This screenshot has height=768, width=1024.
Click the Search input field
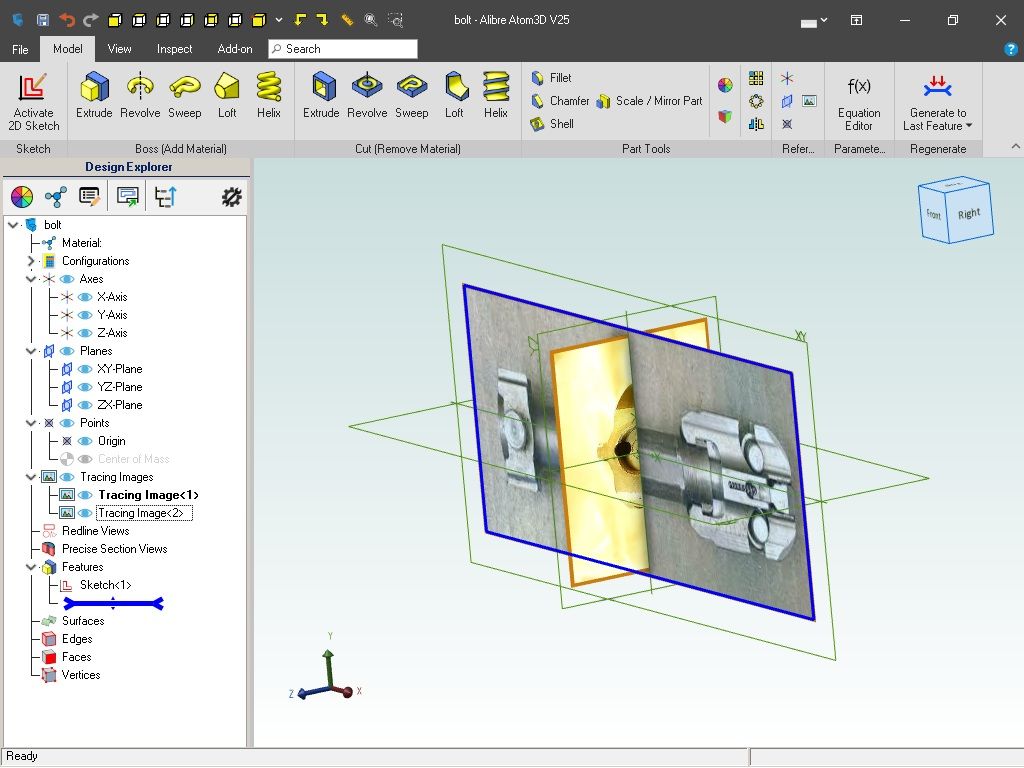pos(346,49)
